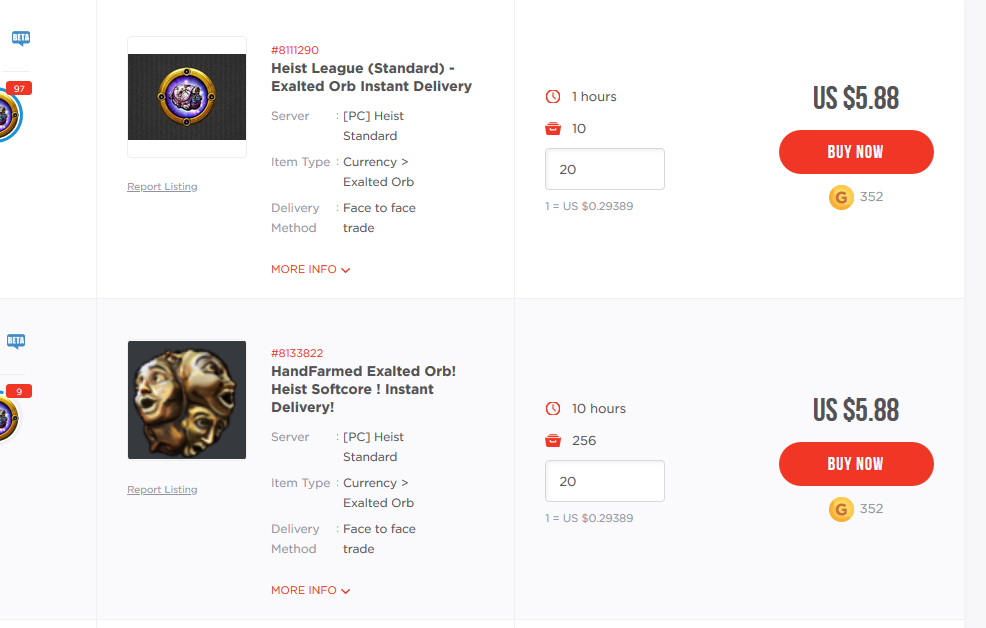Click the BETA chat icon in first listing
The height and width of the screenshot is (628, 986).
click(20, 38)
